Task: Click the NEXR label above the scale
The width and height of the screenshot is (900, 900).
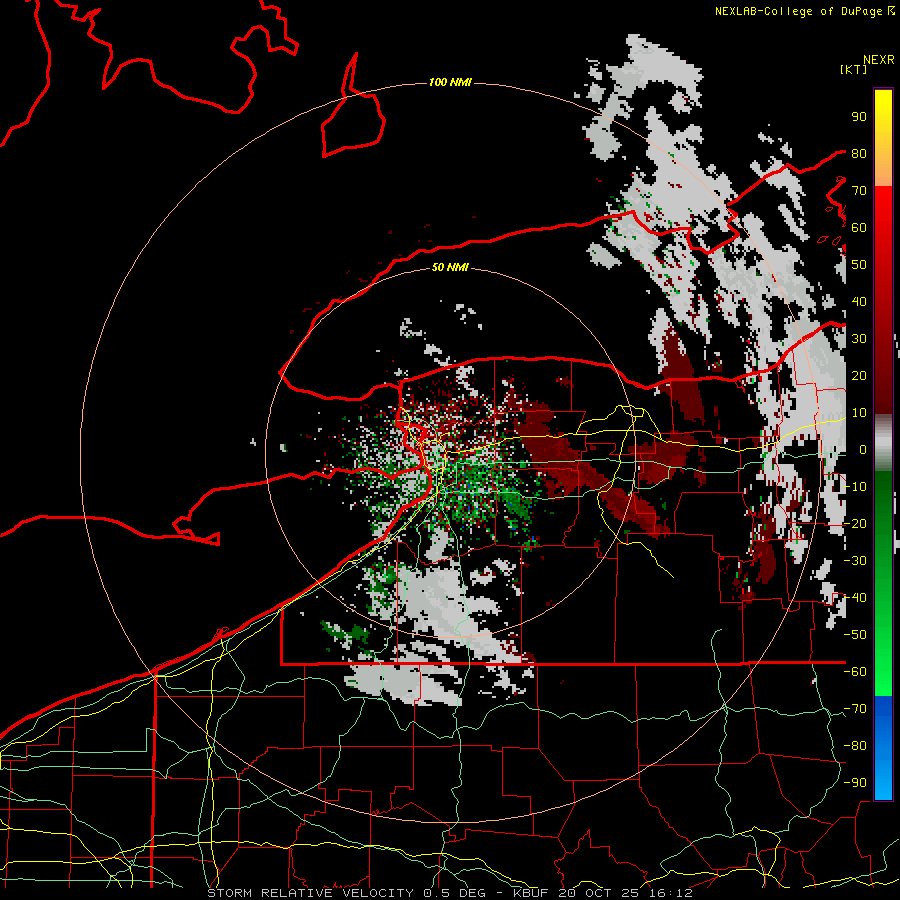Action: [879, 60]
